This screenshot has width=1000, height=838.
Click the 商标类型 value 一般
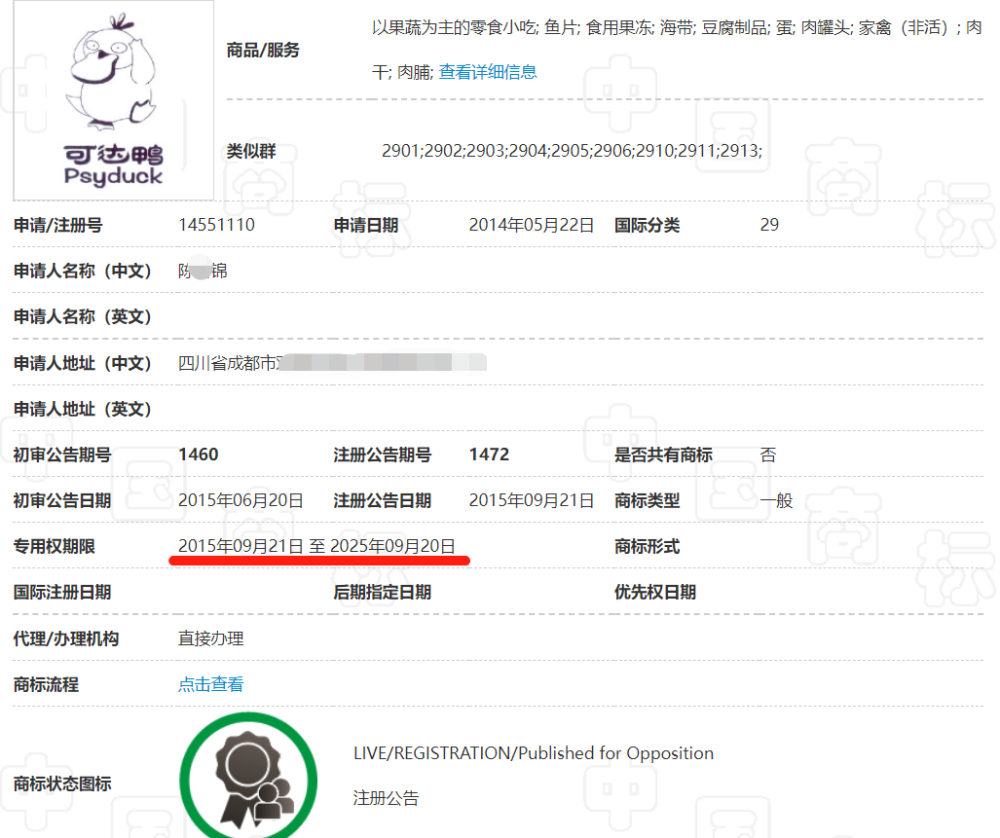pyautogui.click(x=776, y=501)
